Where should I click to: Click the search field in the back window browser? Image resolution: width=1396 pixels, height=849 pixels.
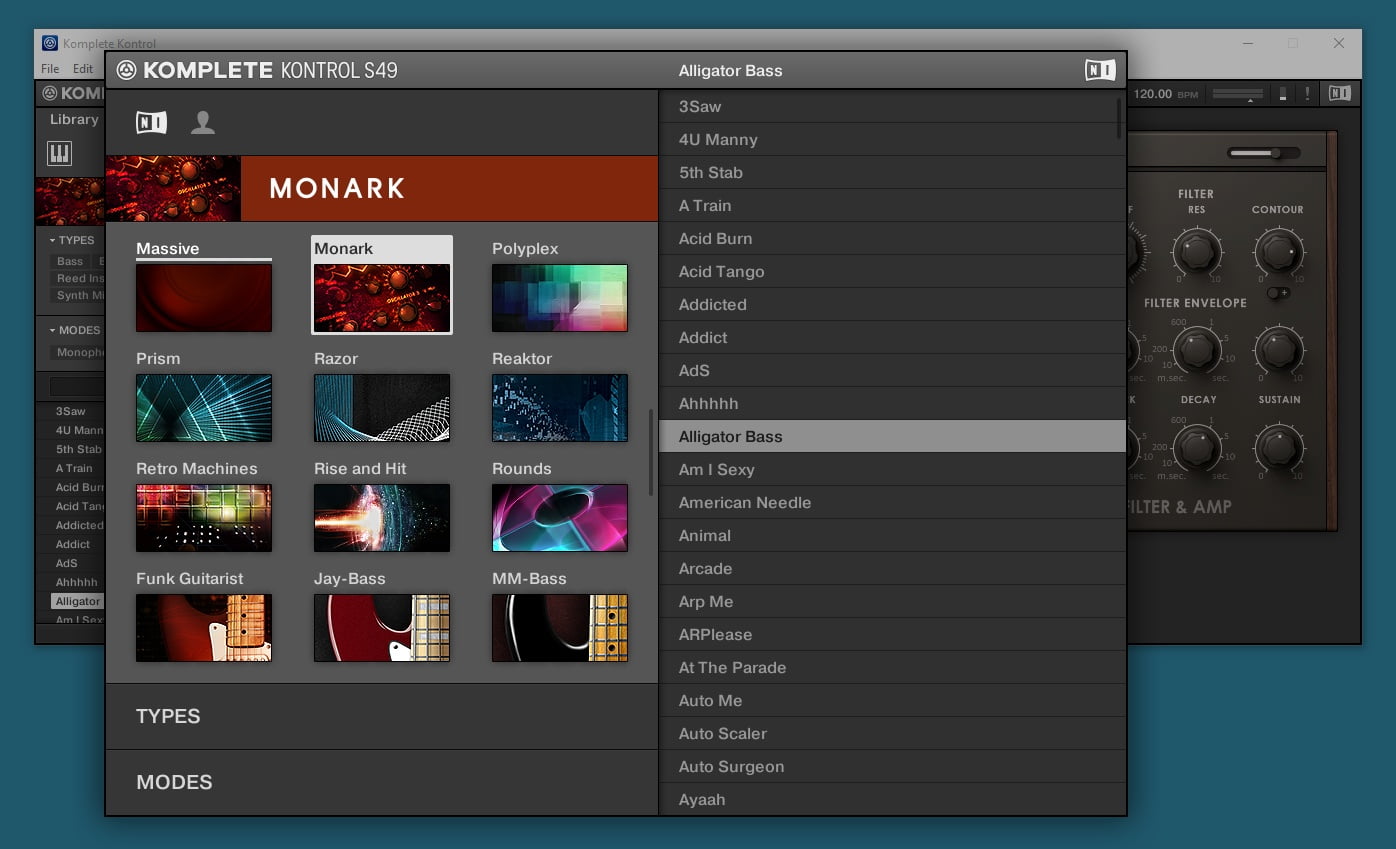pos(78,386)
